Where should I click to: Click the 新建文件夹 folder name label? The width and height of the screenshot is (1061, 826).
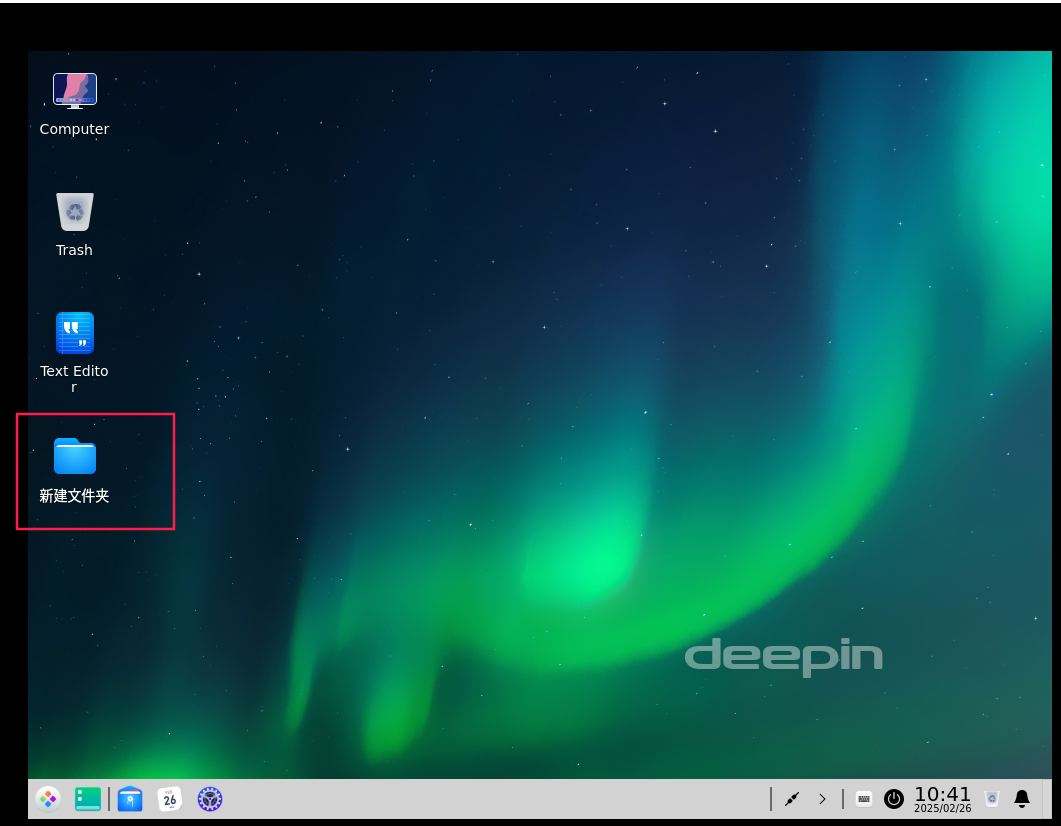tap(74, 495)
